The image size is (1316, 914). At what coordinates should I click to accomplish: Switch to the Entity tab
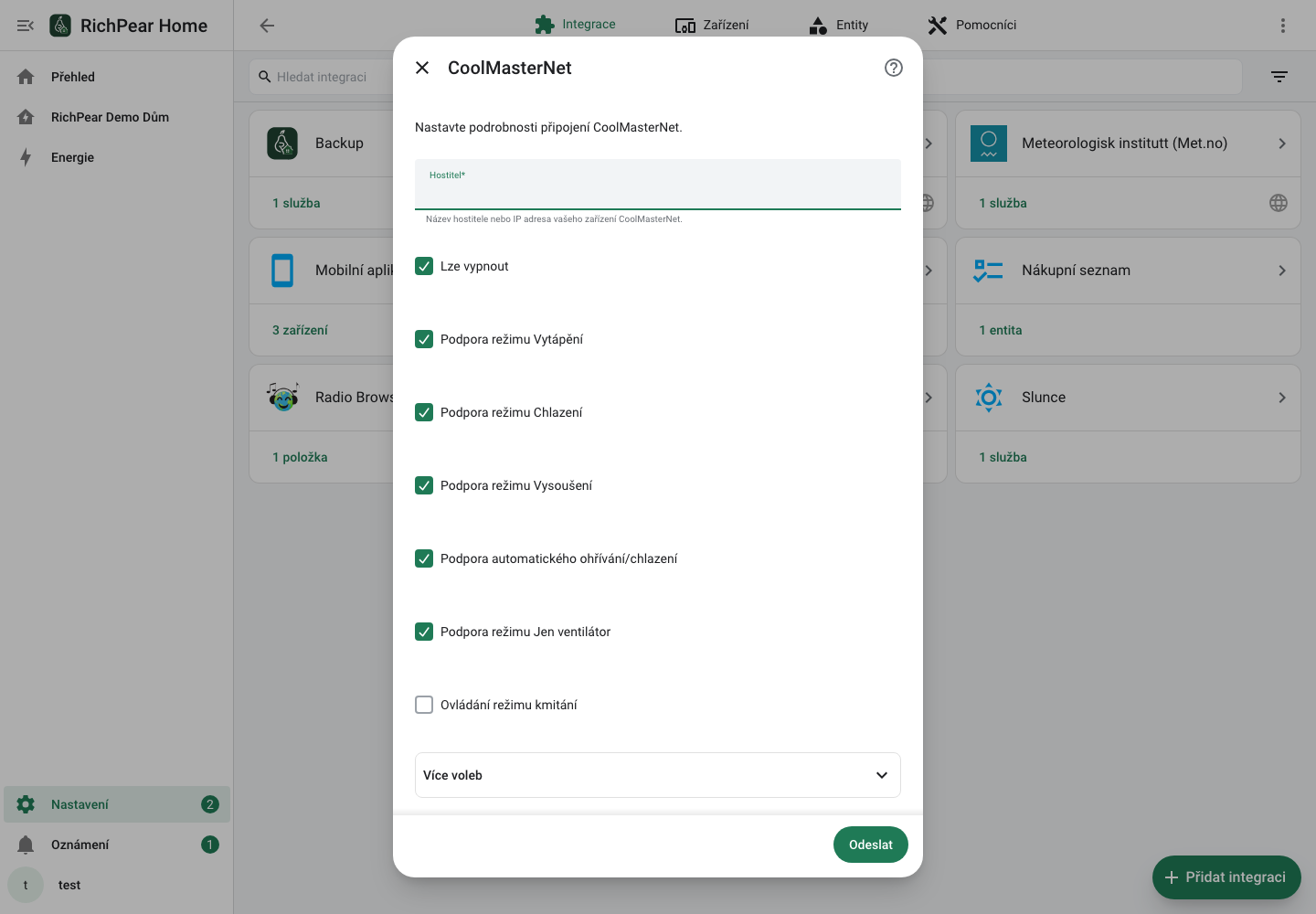click(x=839, y=25)
